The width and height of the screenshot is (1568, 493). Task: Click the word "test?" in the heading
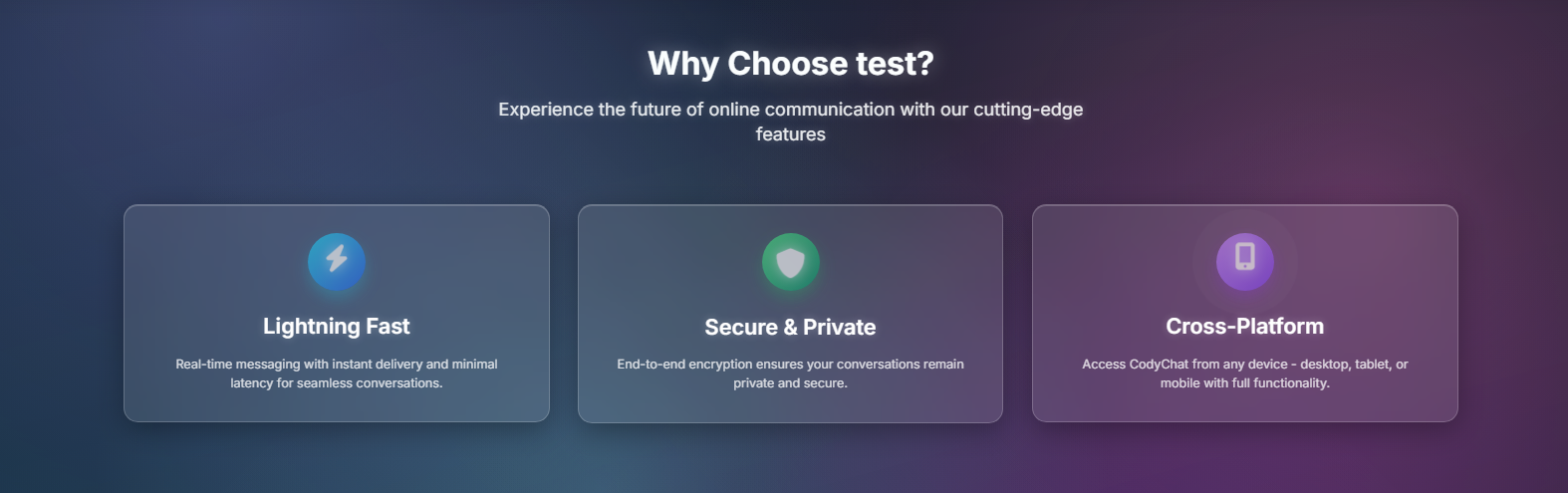893,64
